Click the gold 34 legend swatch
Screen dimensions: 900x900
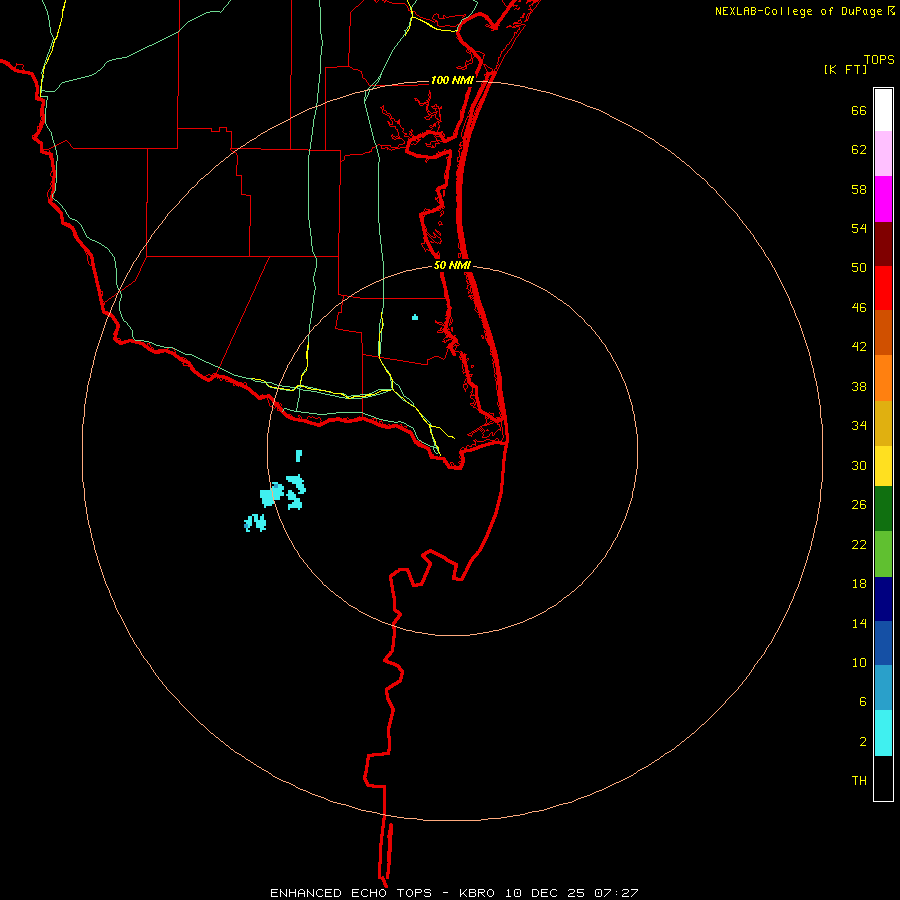pyautogui.click(x=883, y=423)
